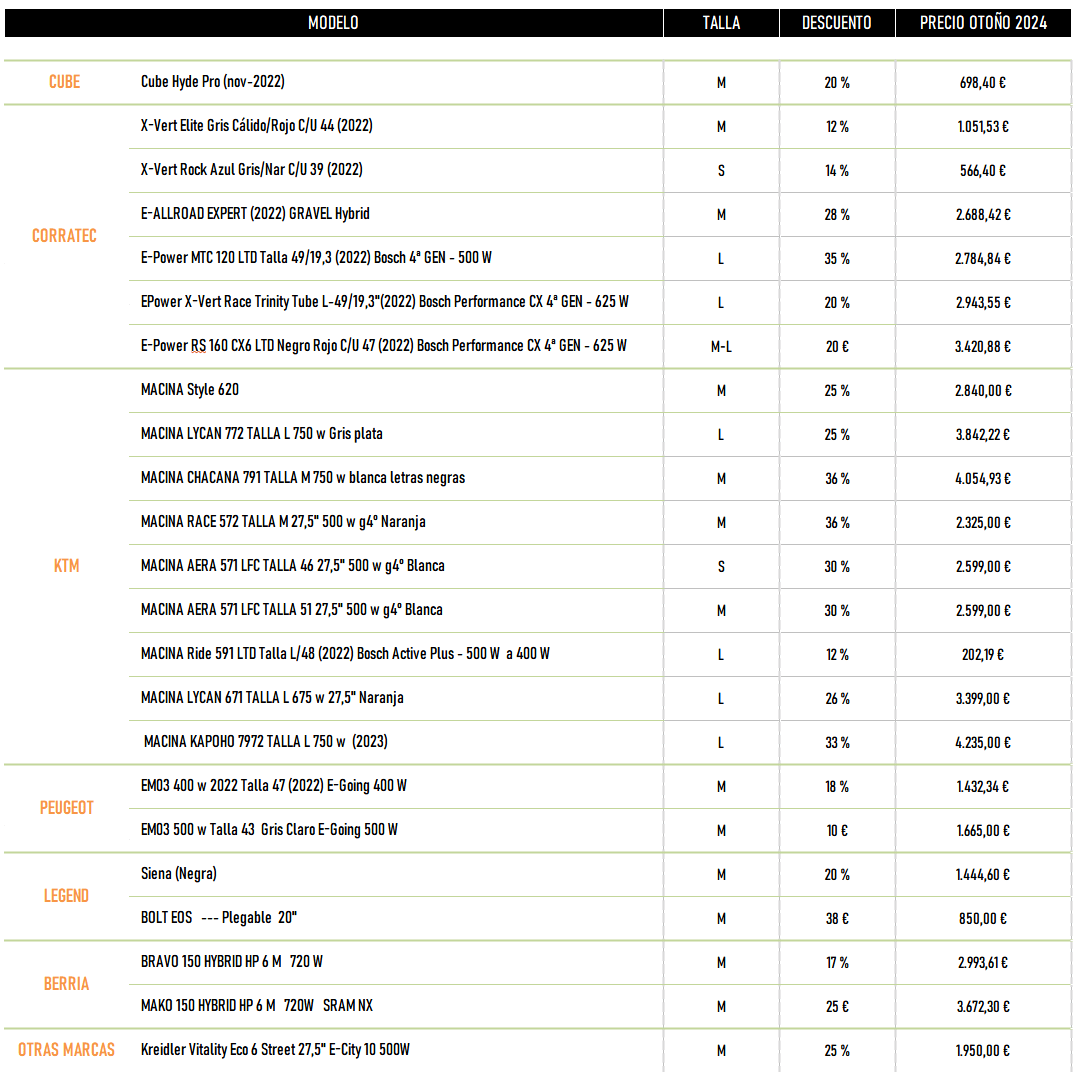The height and width of the screenshot is (1083, 1076).
Task: Select the PEUGEOT brand label
Action: tap(66, 808)
